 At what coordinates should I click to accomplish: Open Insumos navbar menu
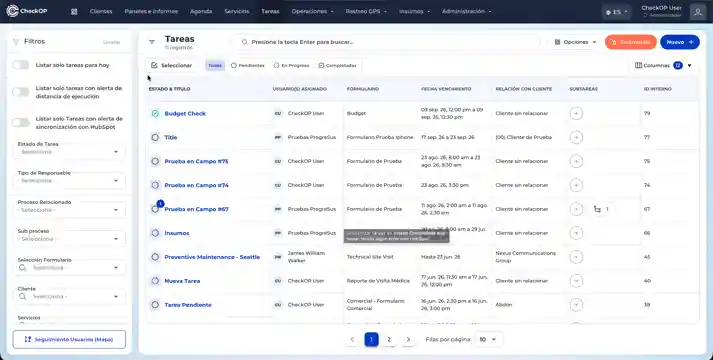[414, 11]
